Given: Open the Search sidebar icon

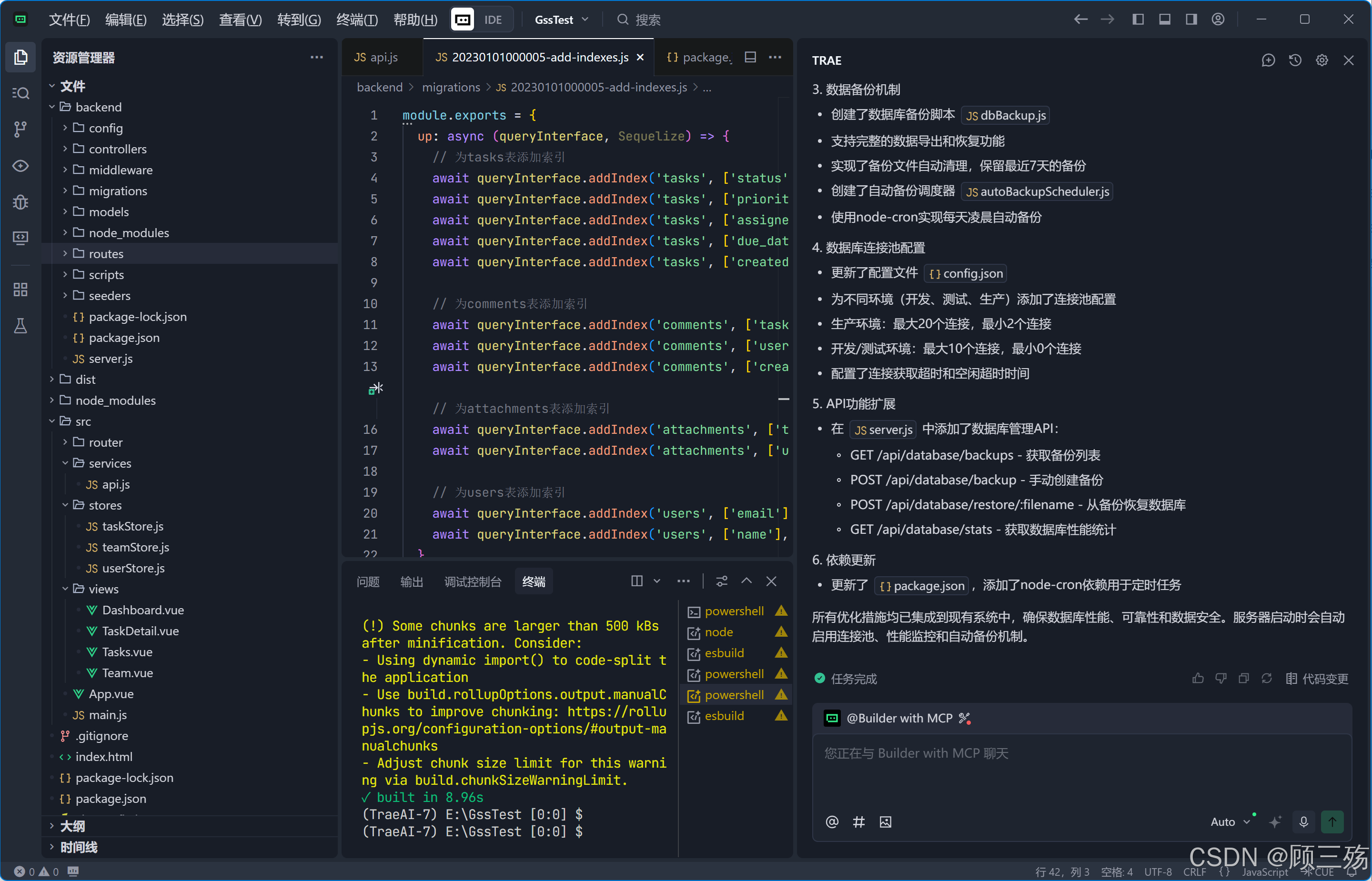Looking at the screenshot, I should (x=20, y=93).
